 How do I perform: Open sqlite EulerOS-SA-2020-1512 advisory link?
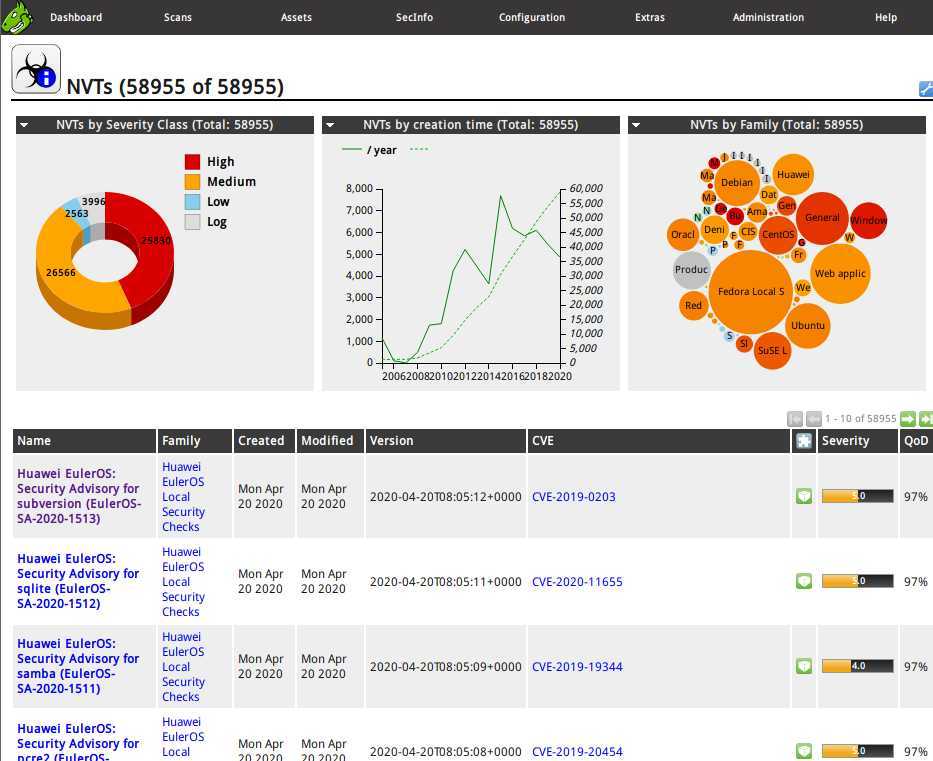pos(78,581)
